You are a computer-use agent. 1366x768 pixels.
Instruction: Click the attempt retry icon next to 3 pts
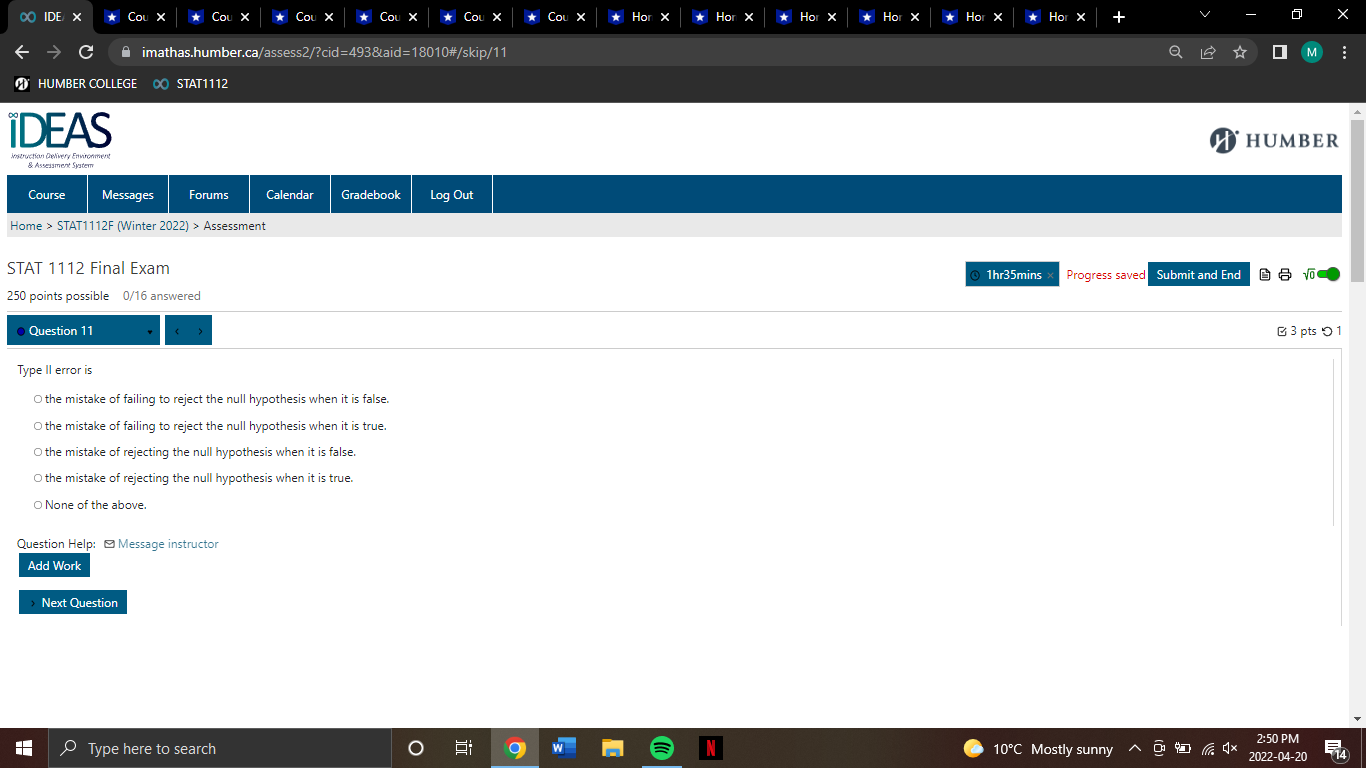tap(1329, 330)
